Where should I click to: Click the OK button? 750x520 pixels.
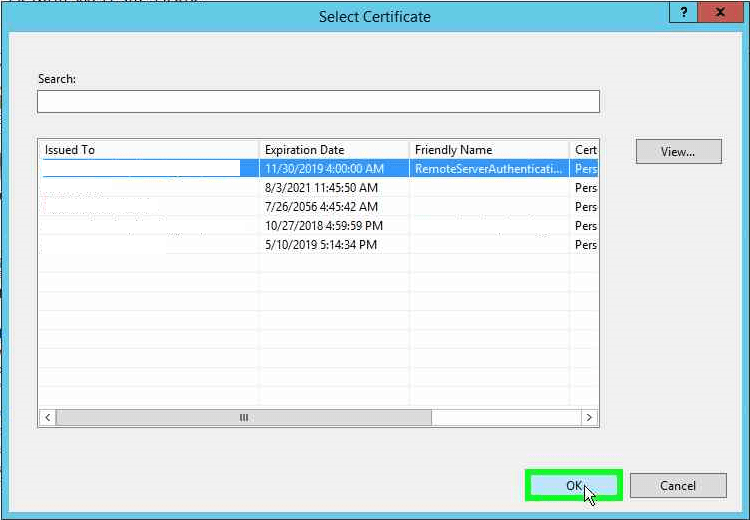574,486
